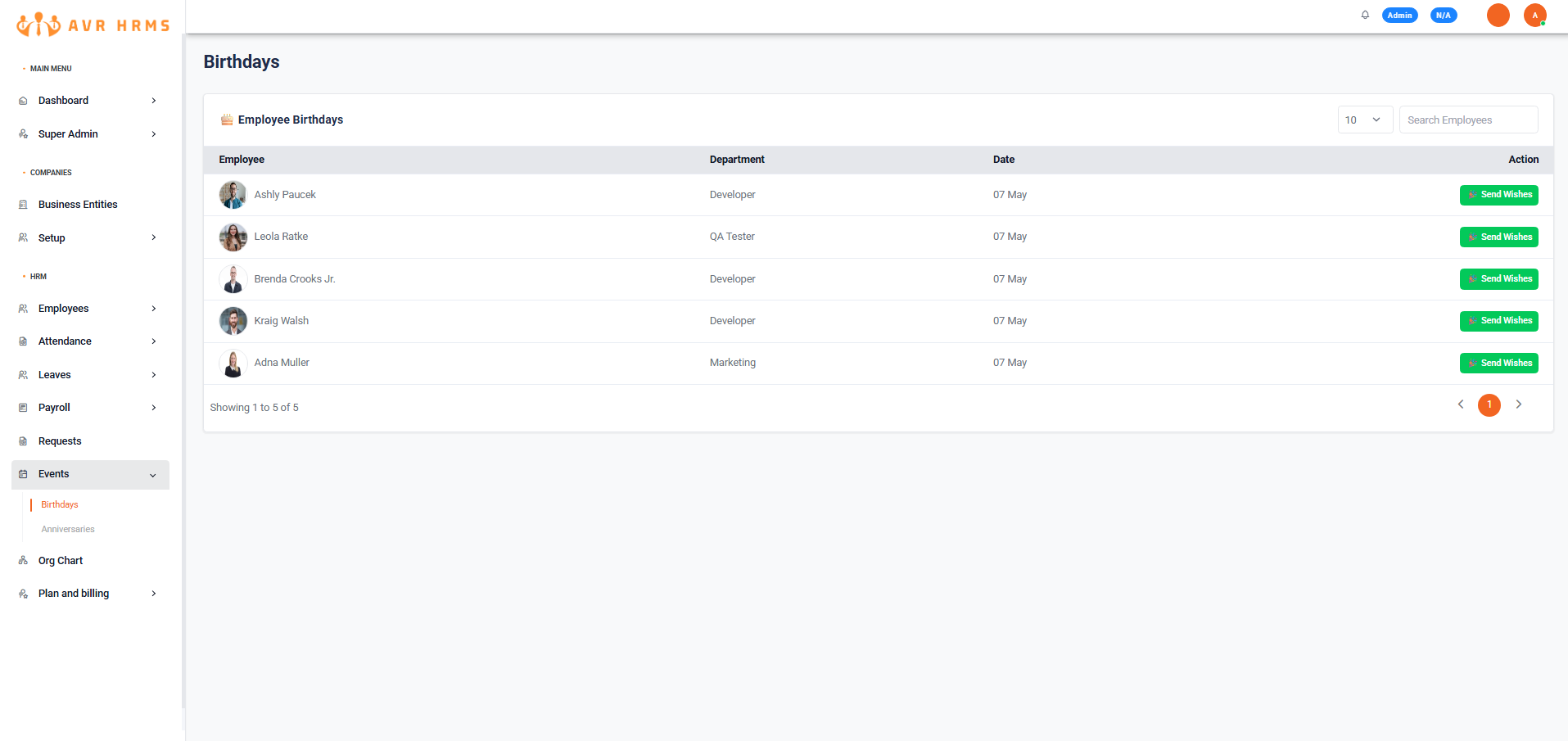1568x741 pixels.
Task: Click the Payroll icon
Action: pyautogui.click(x=23, y=408)
